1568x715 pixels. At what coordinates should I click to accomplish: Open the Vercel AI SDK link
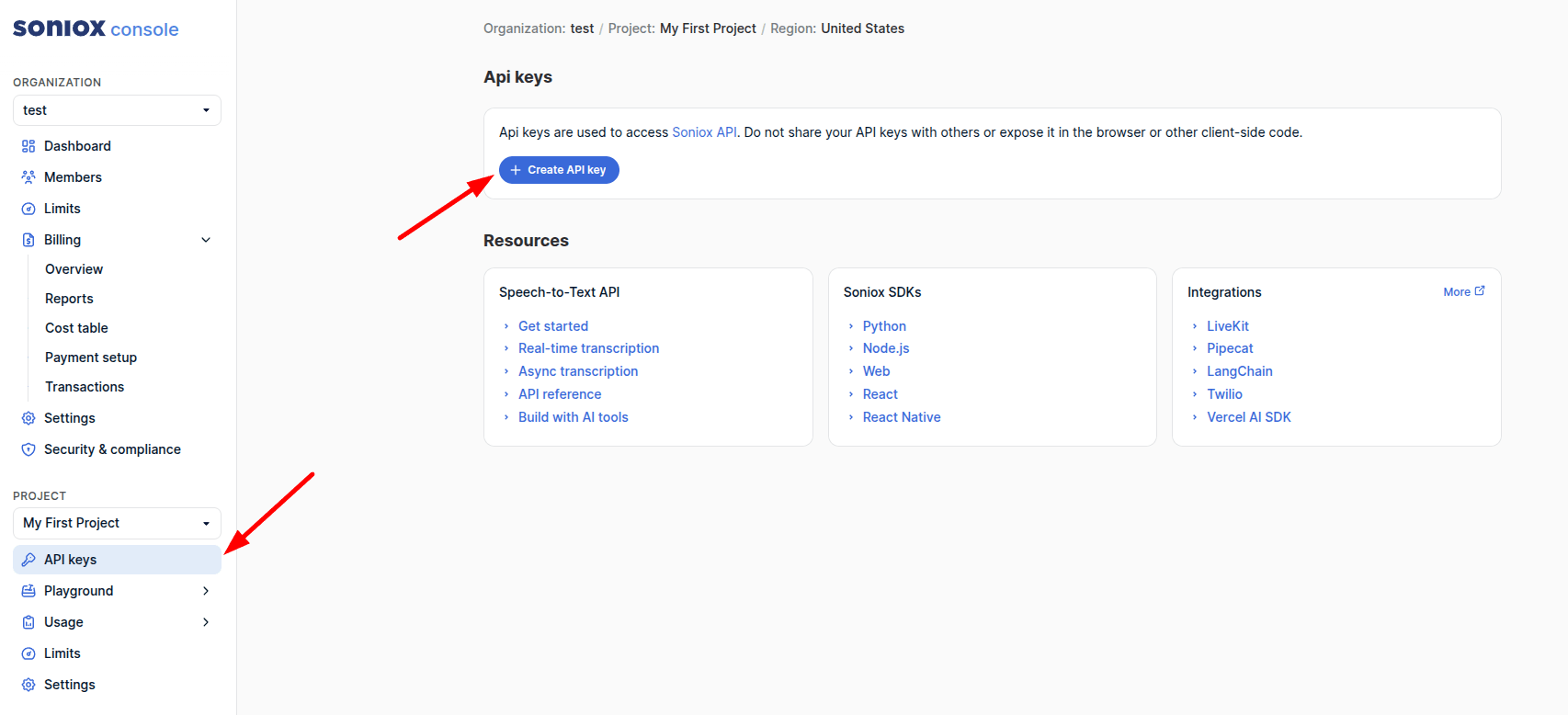1249,417
